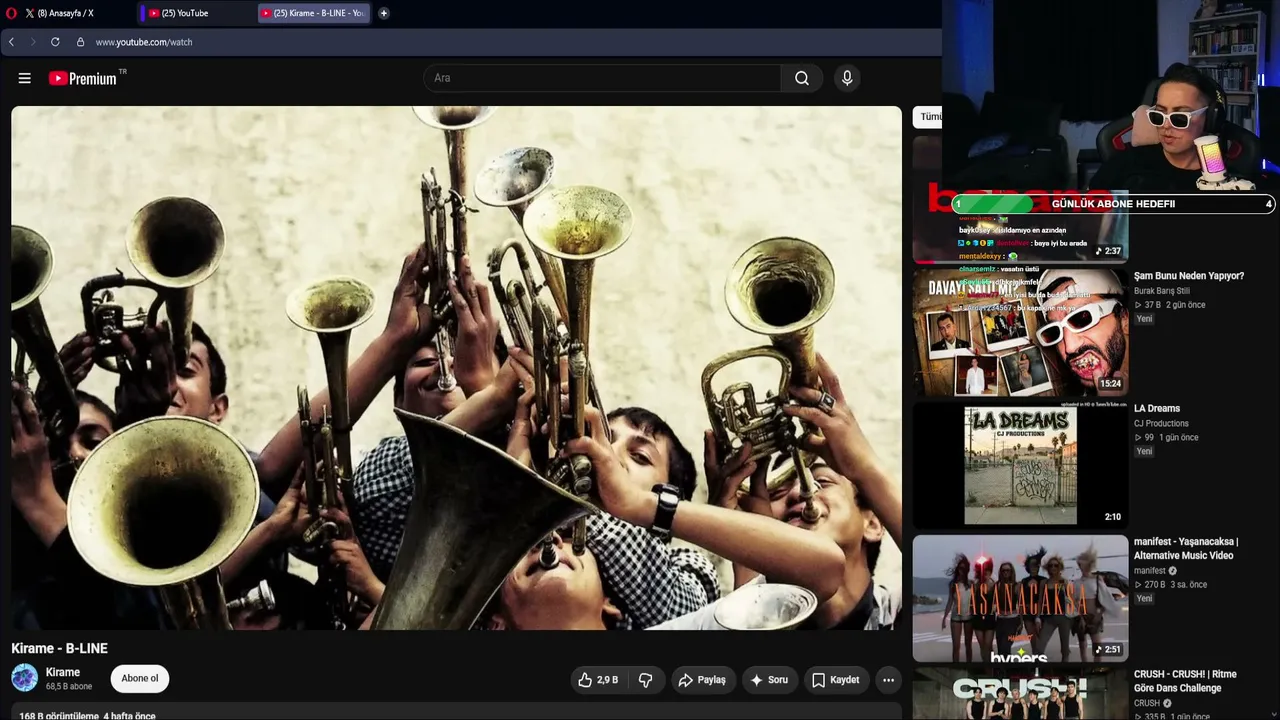Click the 168 B görüntüleme description line
1280x720 pixels.
[87, 716]
